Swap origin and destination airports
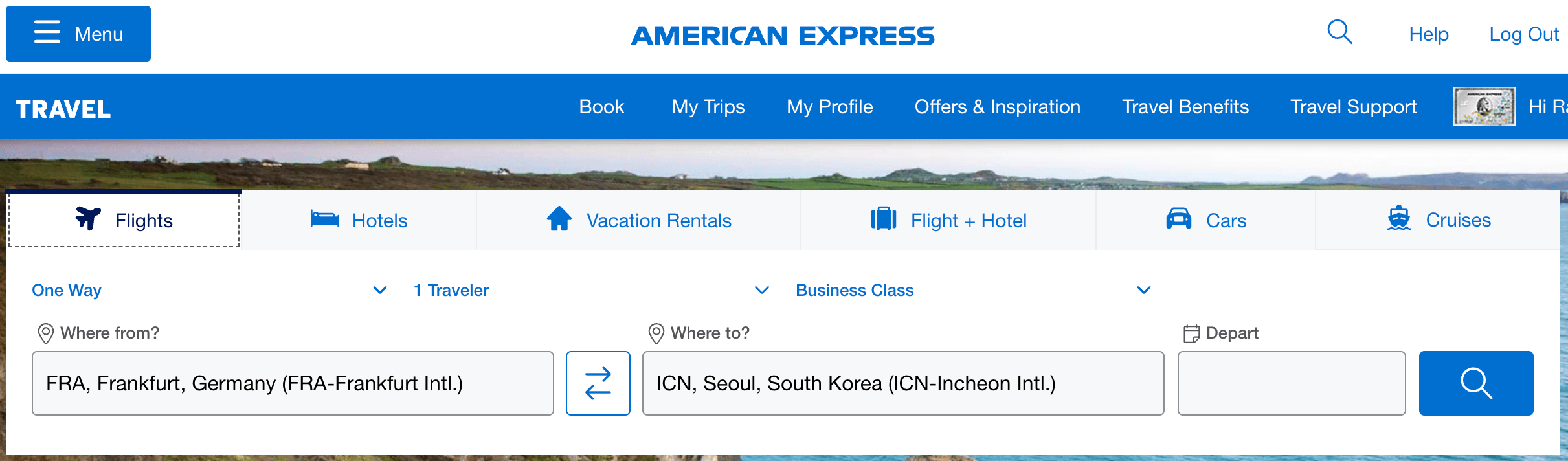1568x461 pixels. 598,383
